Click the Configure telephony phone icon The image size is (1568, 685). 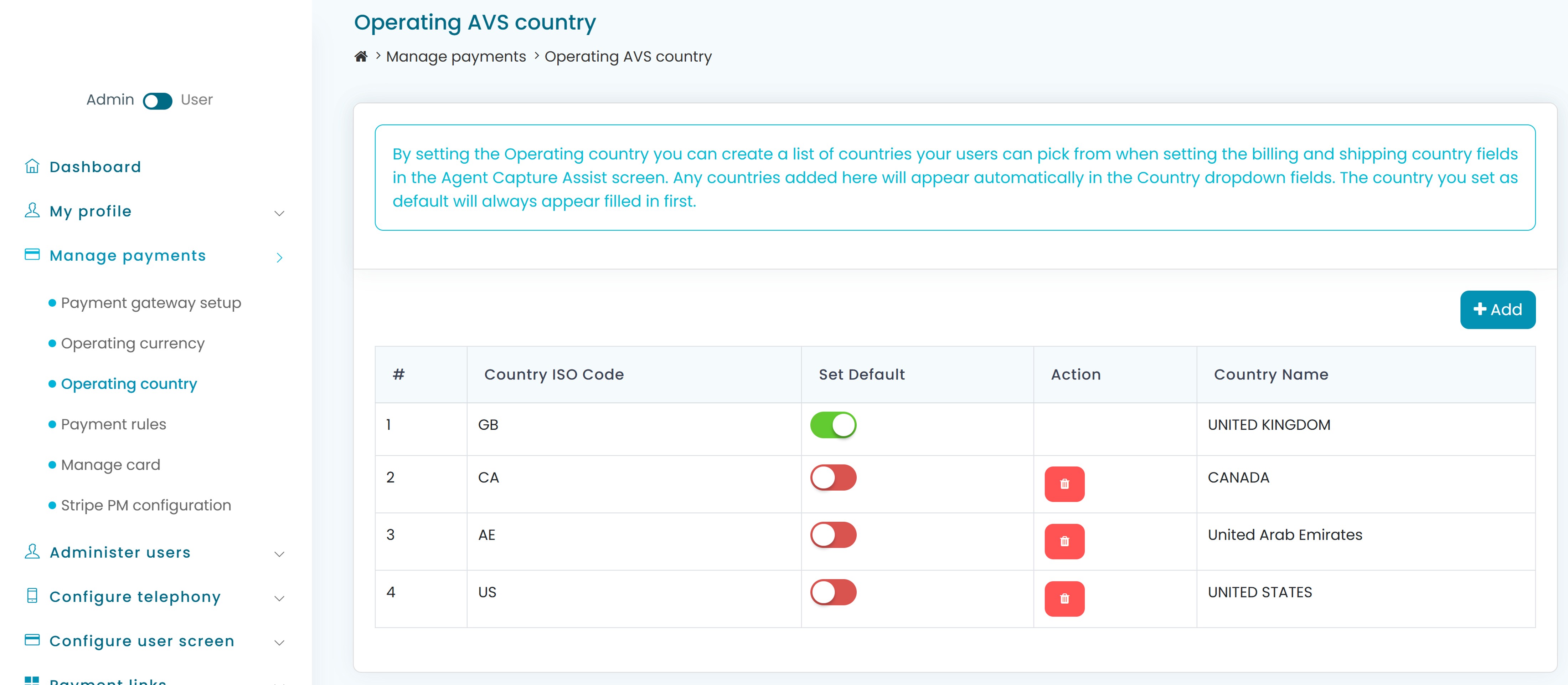[x=32, y=595]
